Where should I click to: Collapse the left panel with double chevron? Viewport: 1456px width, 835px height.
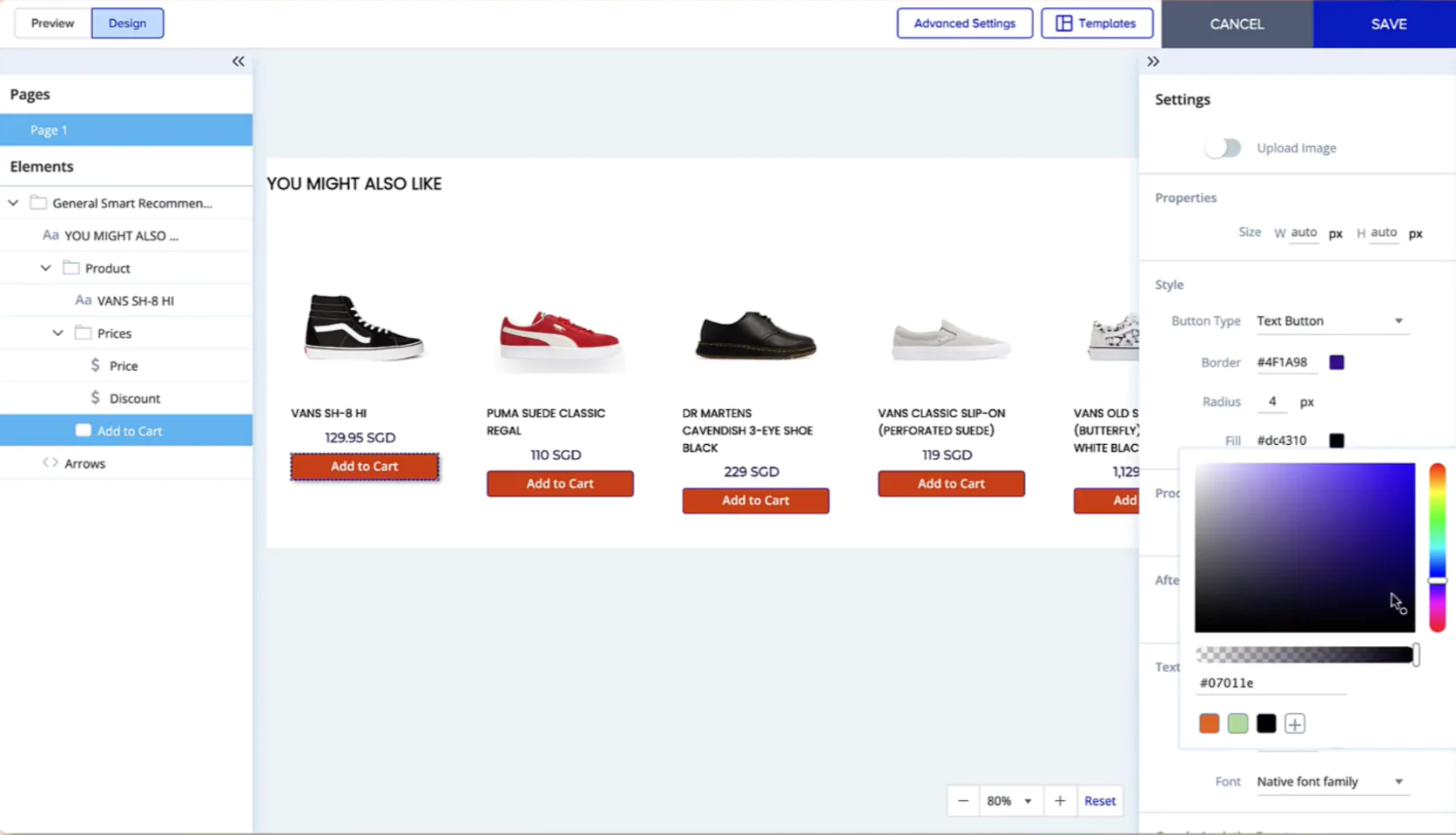coord(238,61)
